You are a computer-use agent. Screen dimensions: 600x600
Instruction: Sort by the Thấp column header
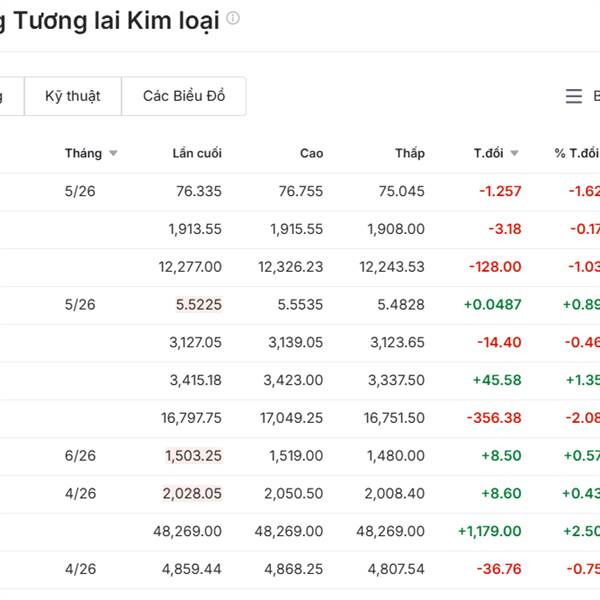[410, 153]
